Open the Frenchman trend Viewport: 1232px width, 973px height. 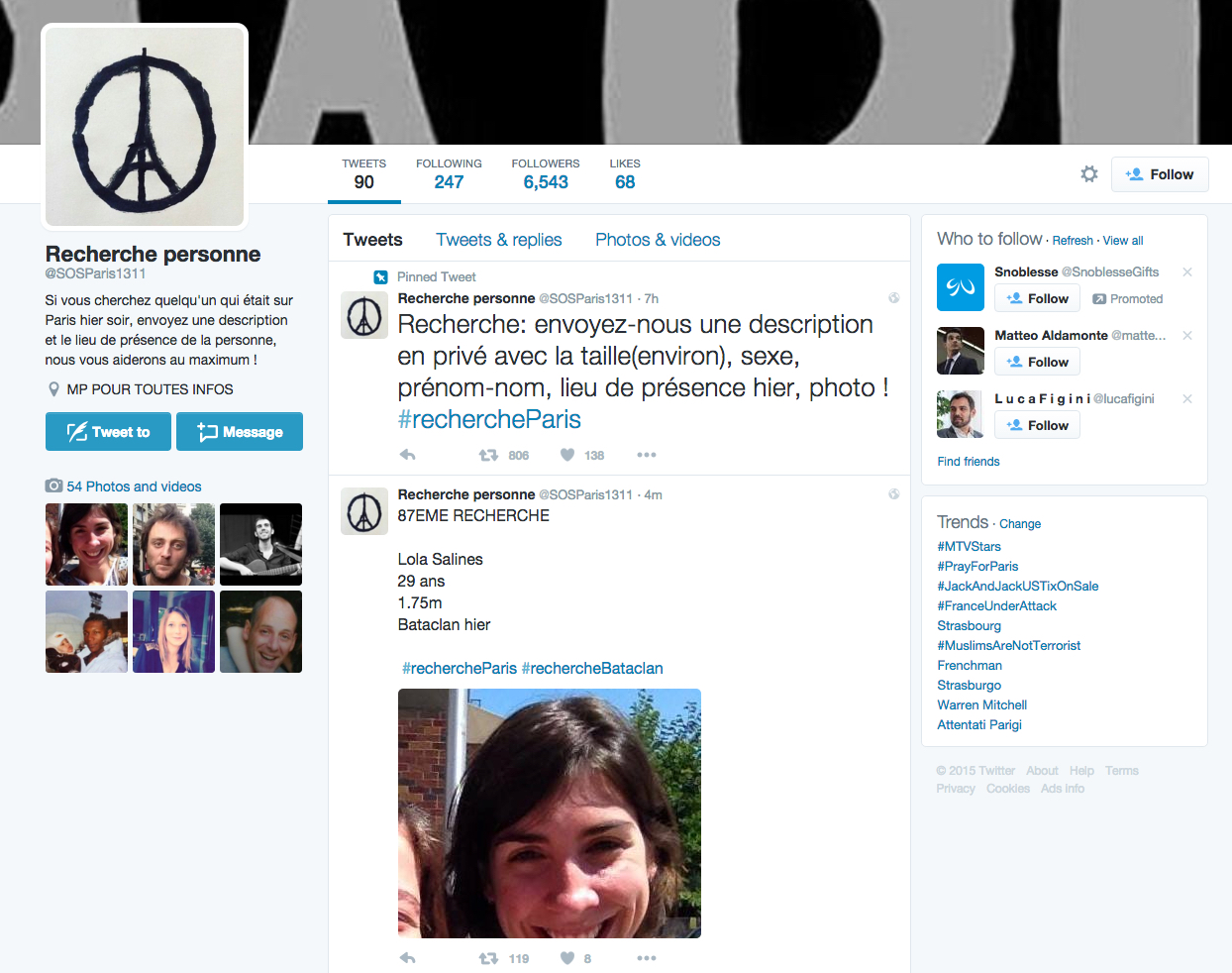[970, 665]
